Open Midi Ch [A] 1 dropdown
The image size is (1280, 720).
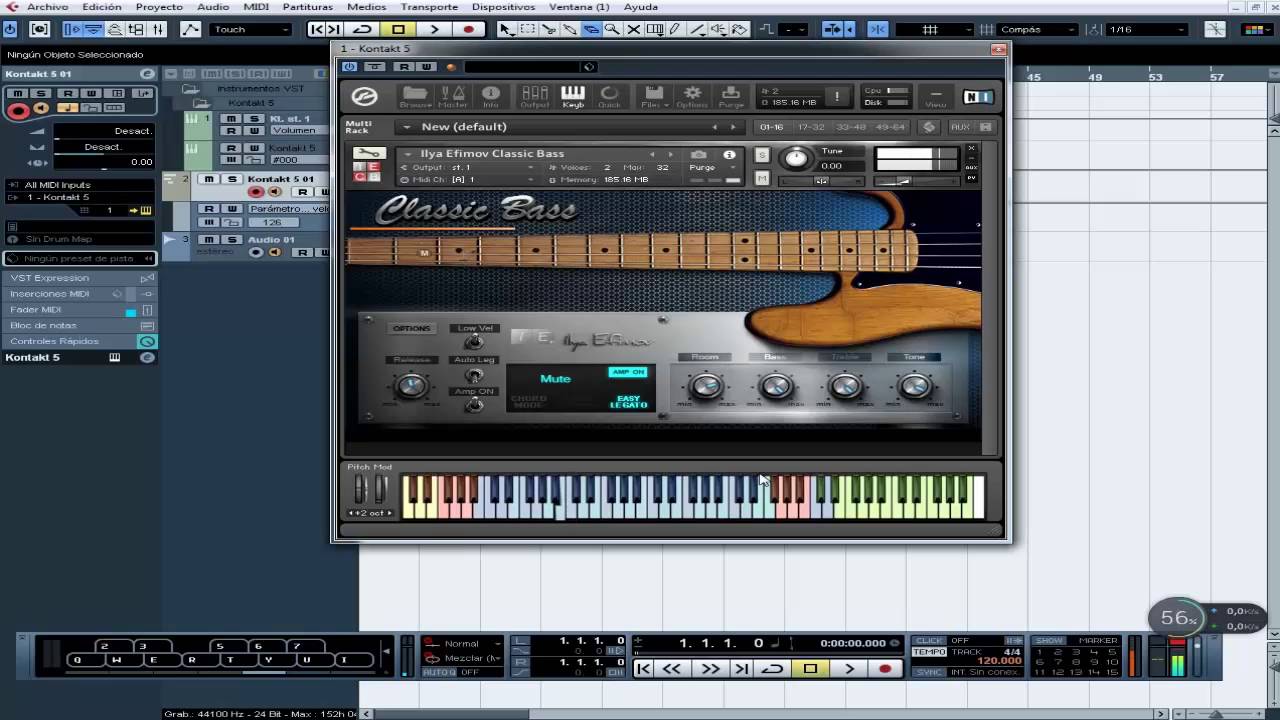tap(470, 179)
